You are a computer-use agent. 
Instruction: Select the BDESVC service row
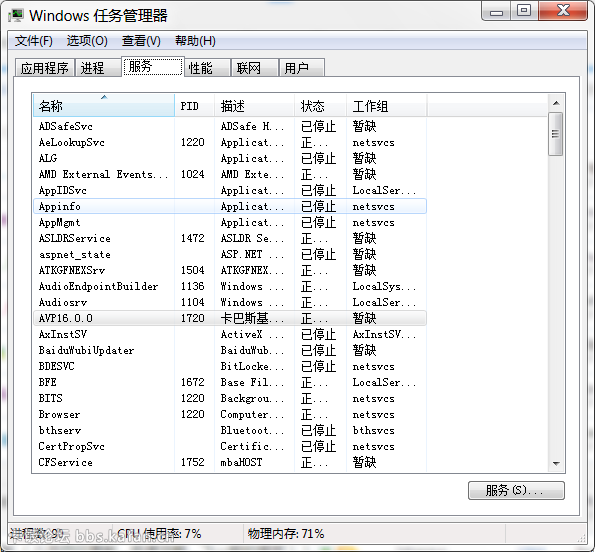[x=230, y=366]
